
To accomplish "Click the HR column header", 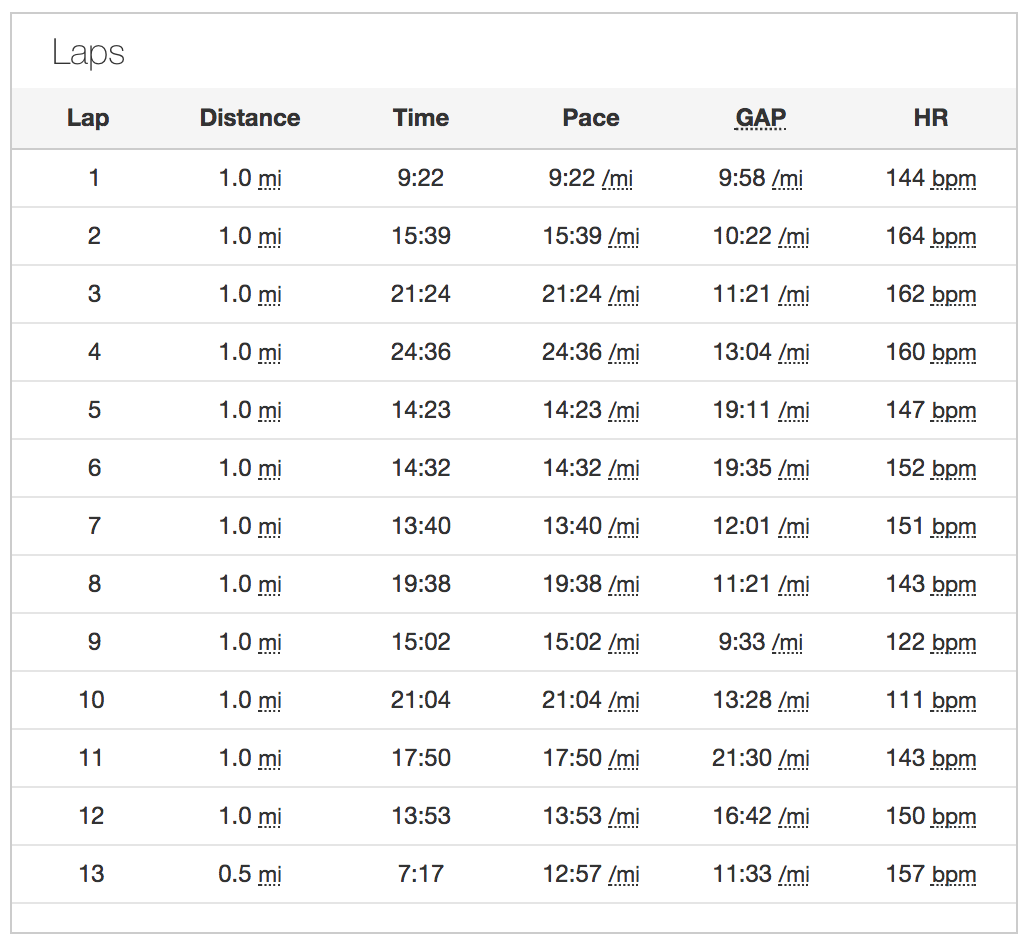I will coord(930,118).
